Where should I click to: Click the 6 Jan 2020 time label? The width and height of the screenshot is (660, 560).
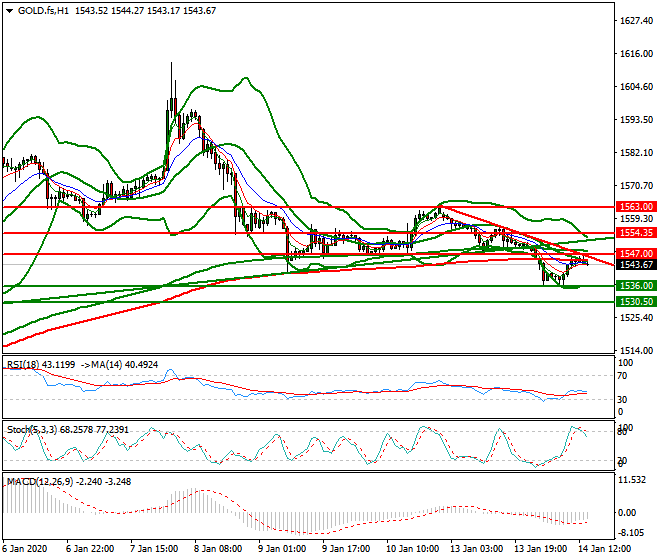pyautogui.click(x=24, y=549)
